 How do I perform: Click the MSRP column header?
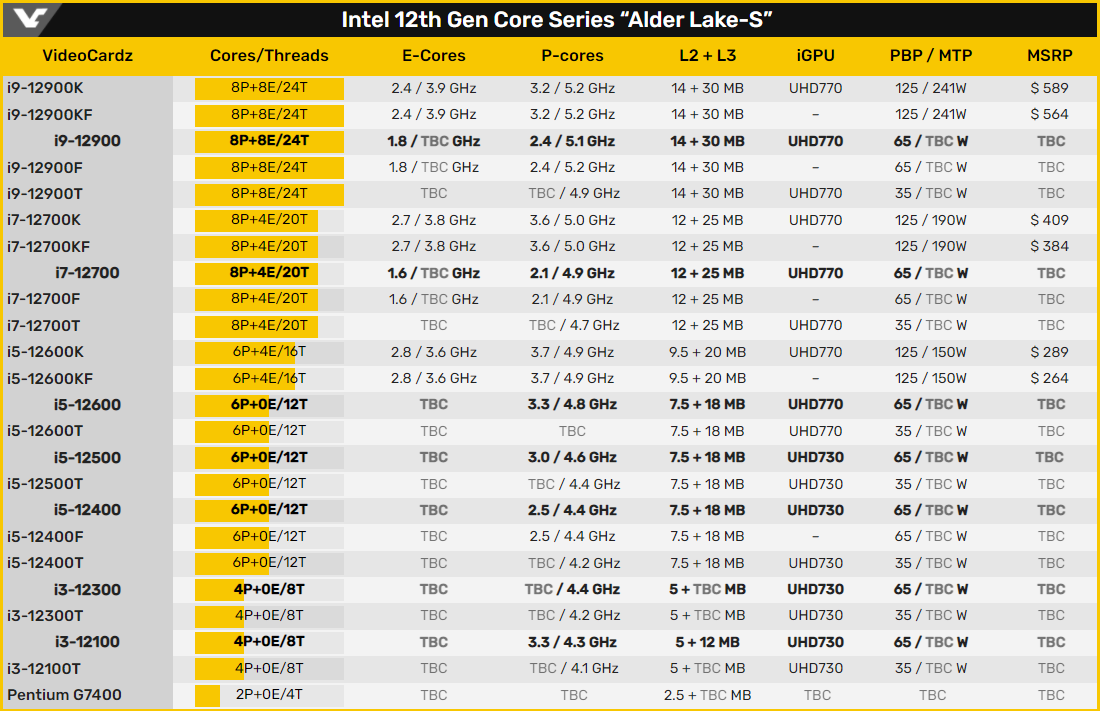pos(1049,56)
